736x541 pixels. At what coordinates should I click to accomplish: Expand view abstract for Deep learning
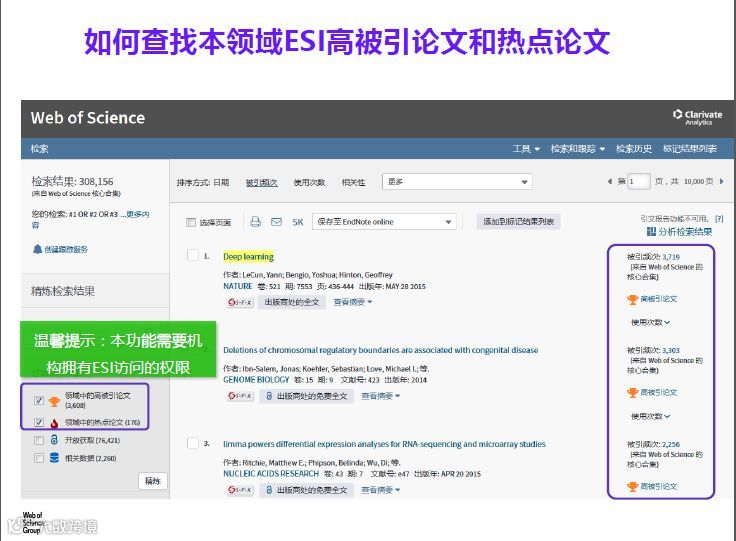pyautogui.click(x=353, y=302)
